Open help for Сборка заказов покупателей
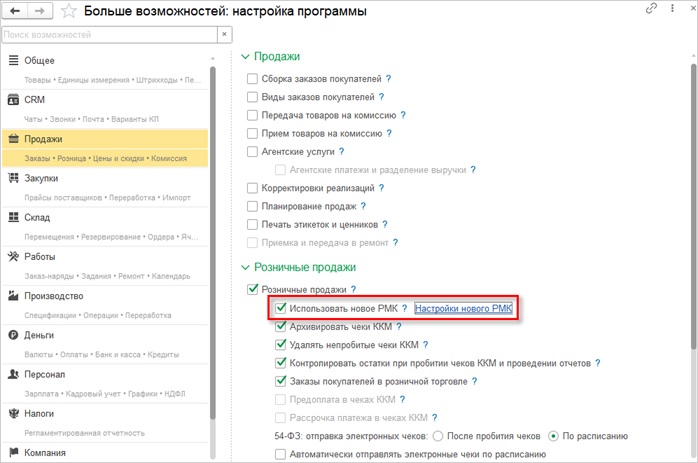This screenshot has width=698, height=463. click(388, 79)
